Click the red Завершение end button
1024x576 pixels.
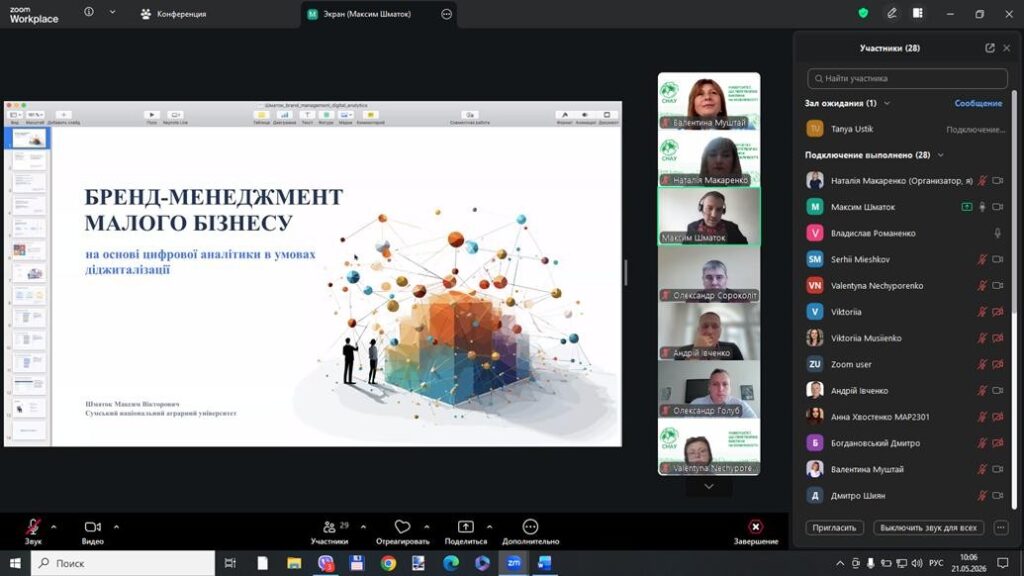pos(756,531)
